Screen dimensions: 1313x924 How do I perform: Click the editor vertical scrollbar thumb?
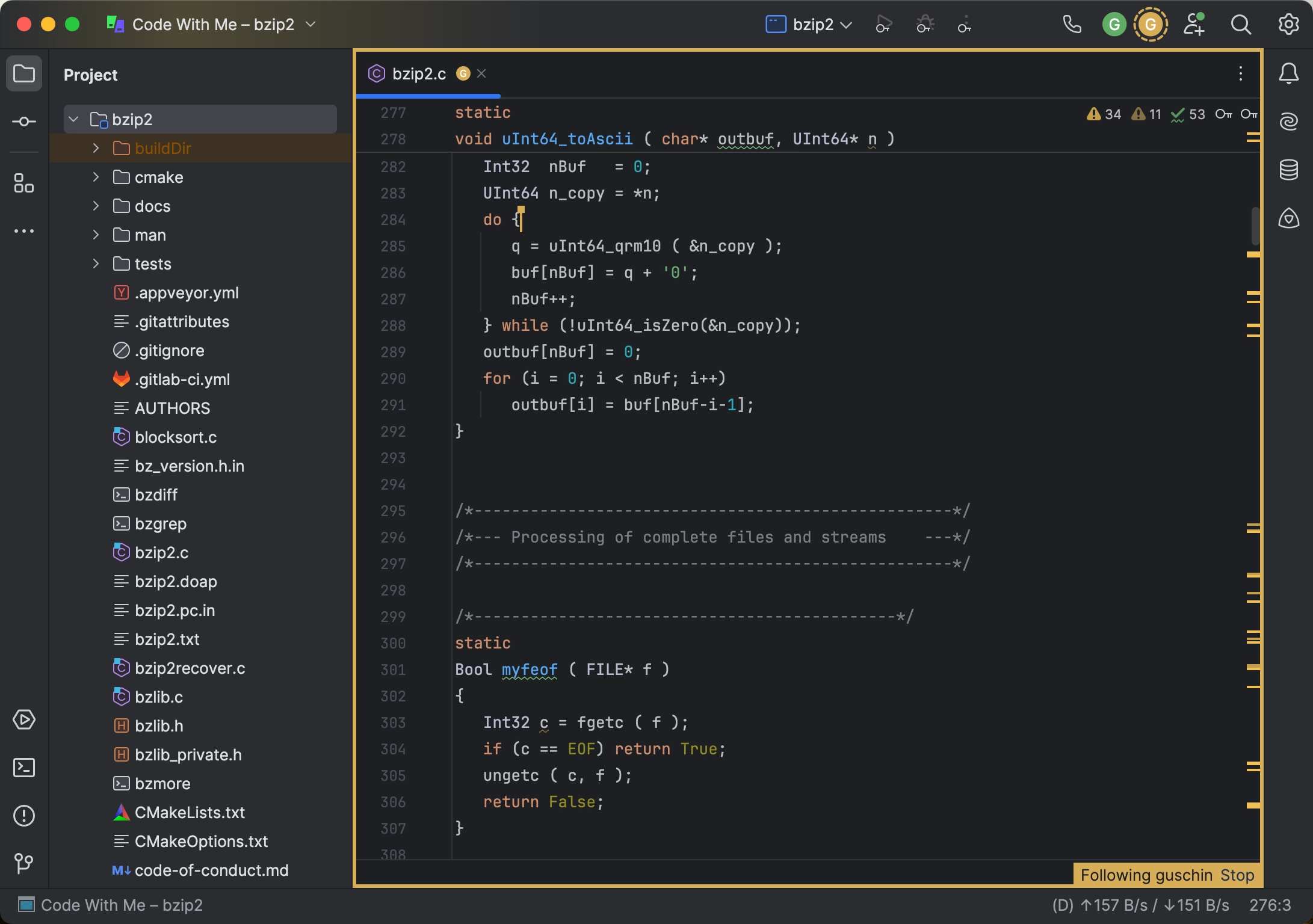pos(1255,226)
